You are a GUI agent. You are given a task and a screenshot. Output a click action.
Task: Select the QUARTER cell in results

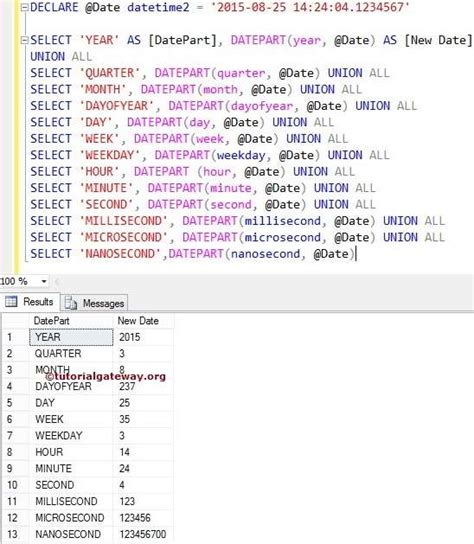[x=71, y=354]
